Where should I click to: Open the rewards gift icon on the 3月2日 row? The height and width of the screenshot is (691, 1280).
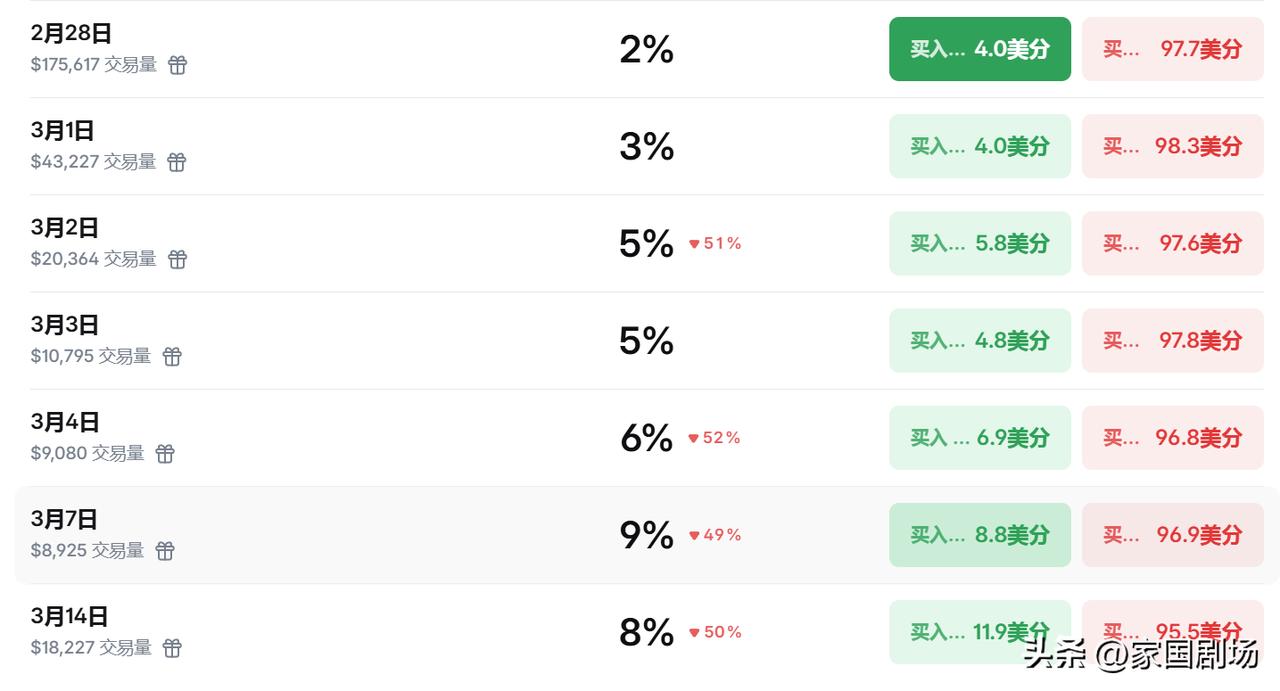tap(176, 259)
